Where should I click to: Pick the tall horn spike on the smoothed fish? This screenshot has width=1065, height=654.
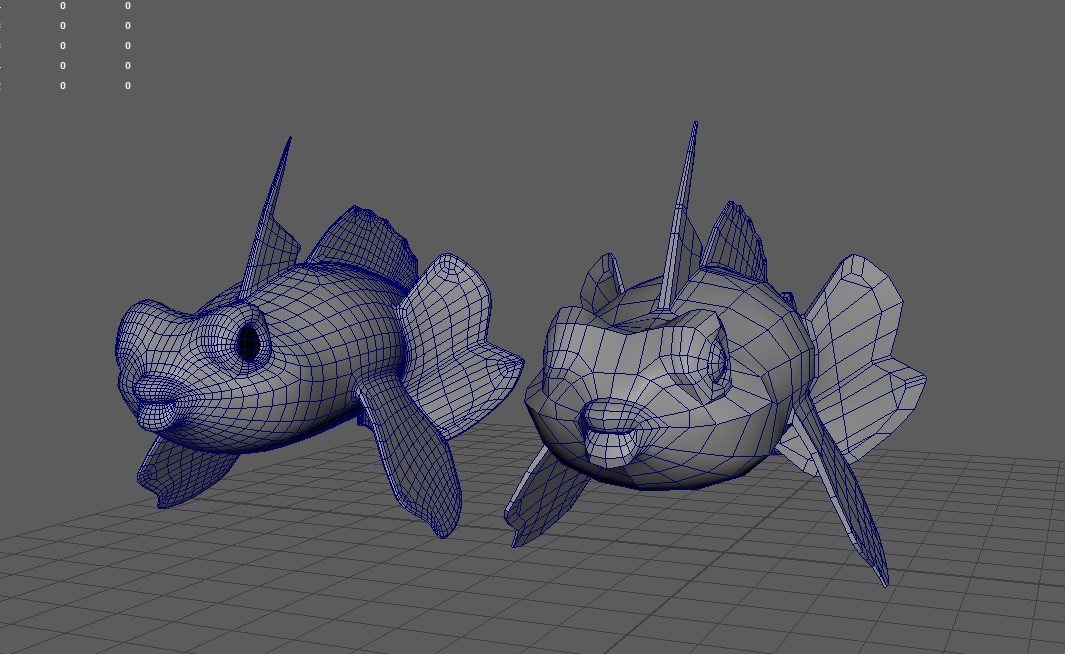[268, 217]
